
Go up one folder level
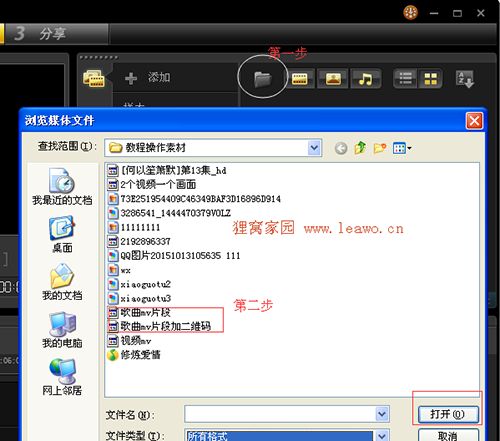pos(360,148)
